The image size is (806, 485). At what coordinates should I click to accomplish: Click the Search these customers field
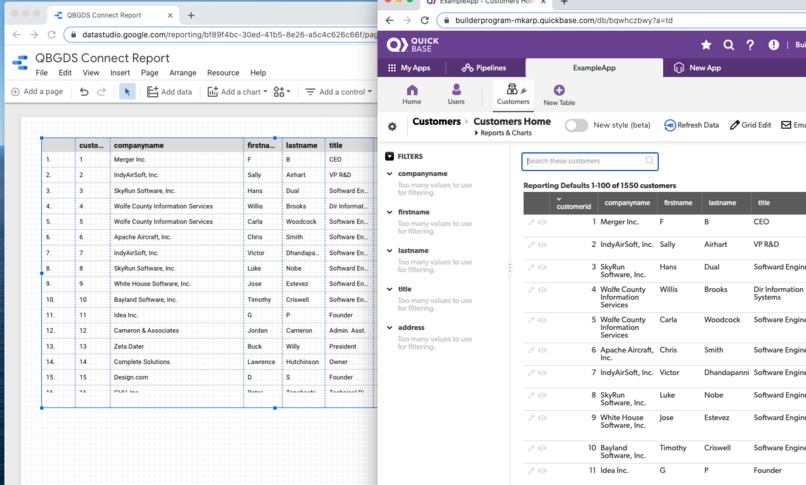point(590,161)
